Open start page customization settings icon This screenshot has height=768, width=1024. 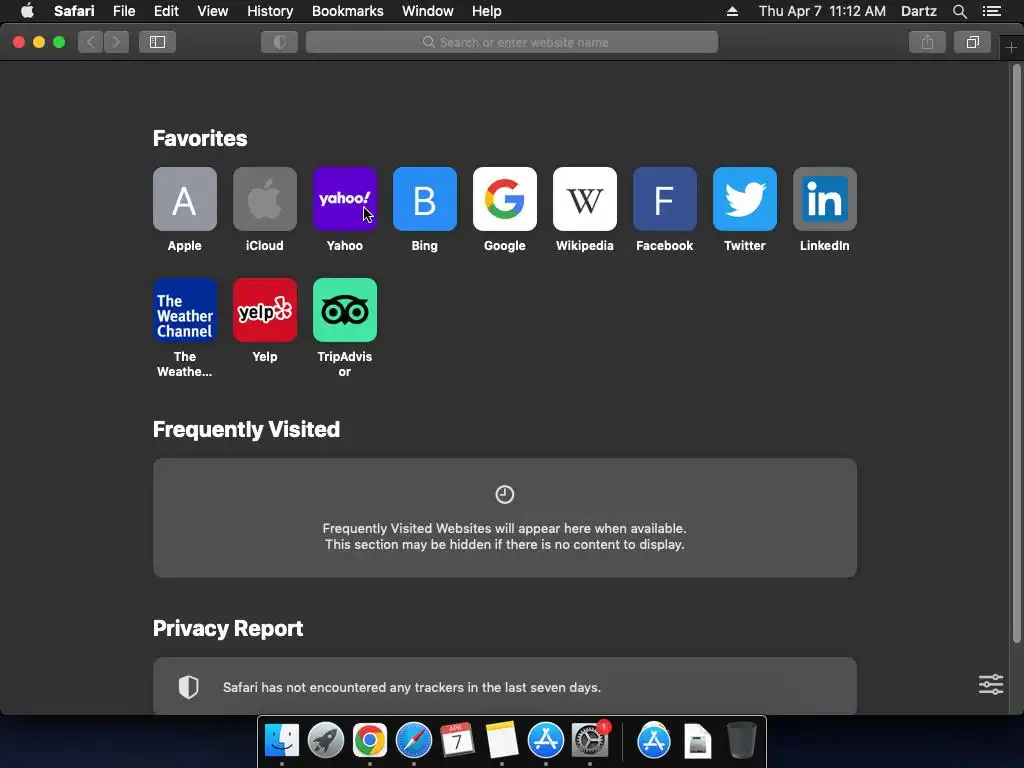(991, 684)
